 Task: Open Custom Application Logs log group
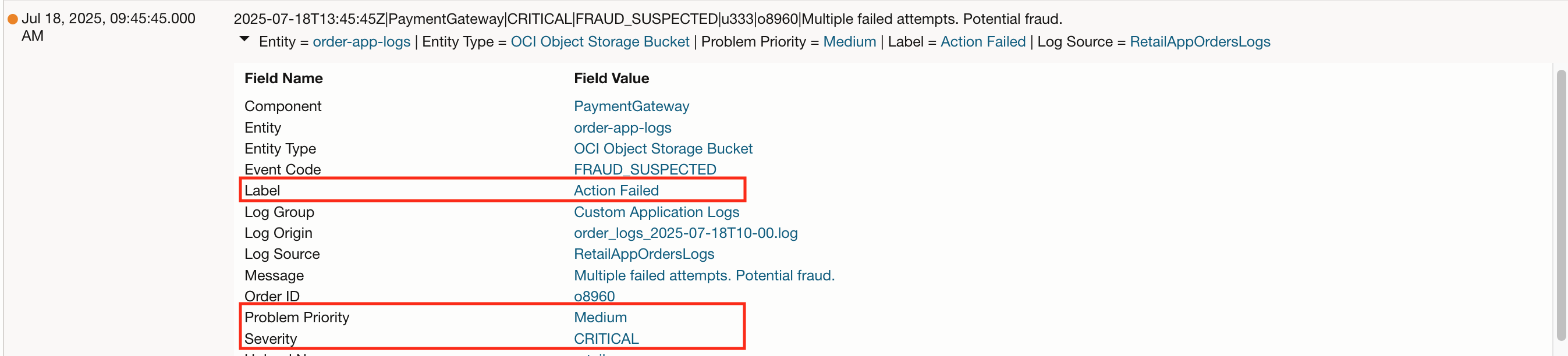coord(656,212)
